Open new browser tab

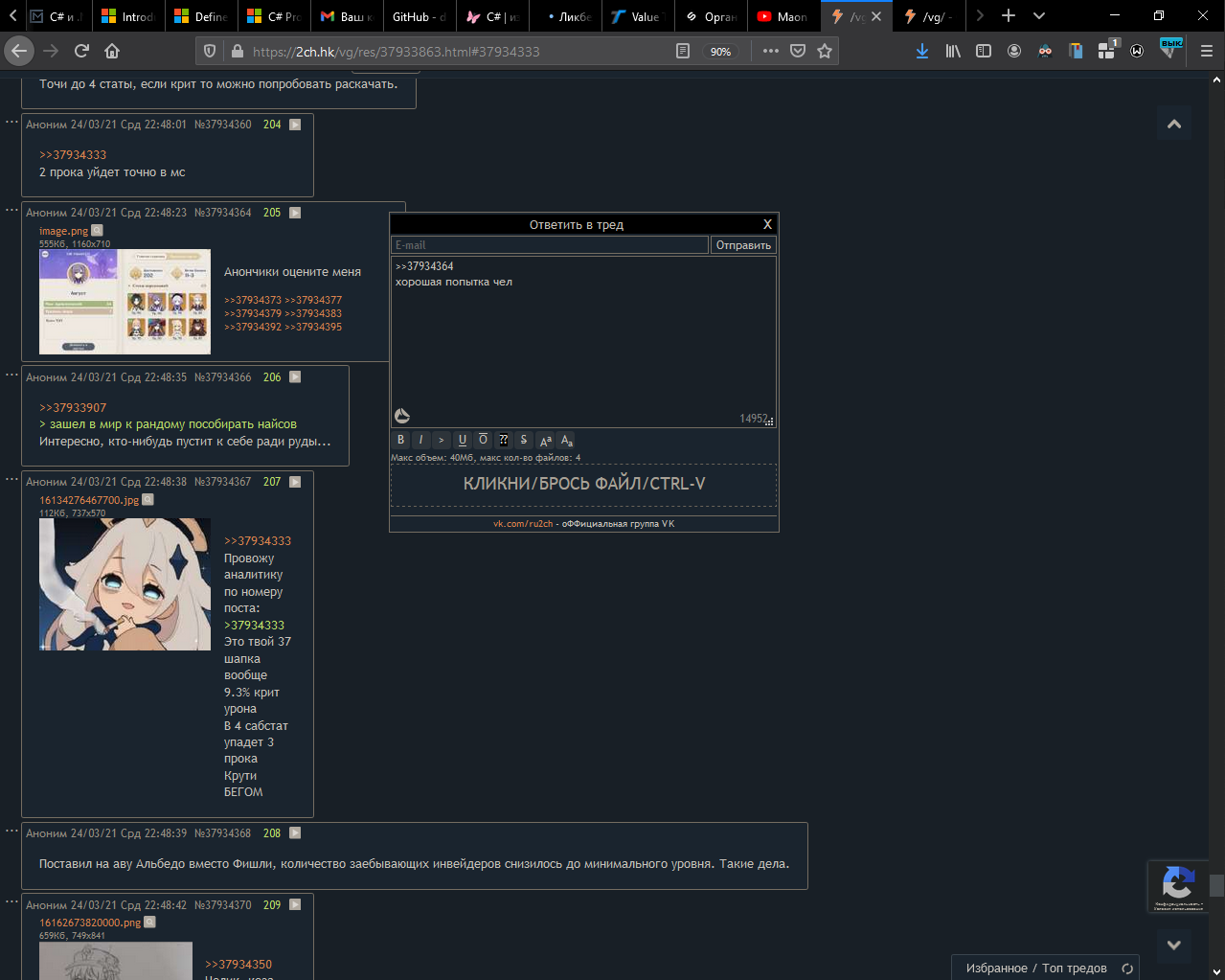coord(1009,15)
